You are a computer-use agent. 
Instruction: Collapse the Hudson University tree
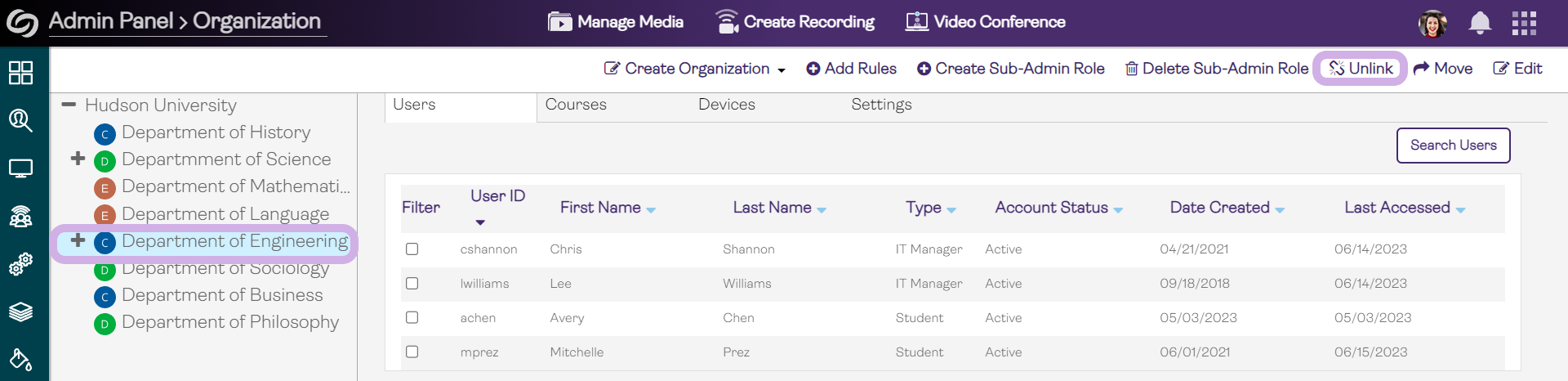69,105
